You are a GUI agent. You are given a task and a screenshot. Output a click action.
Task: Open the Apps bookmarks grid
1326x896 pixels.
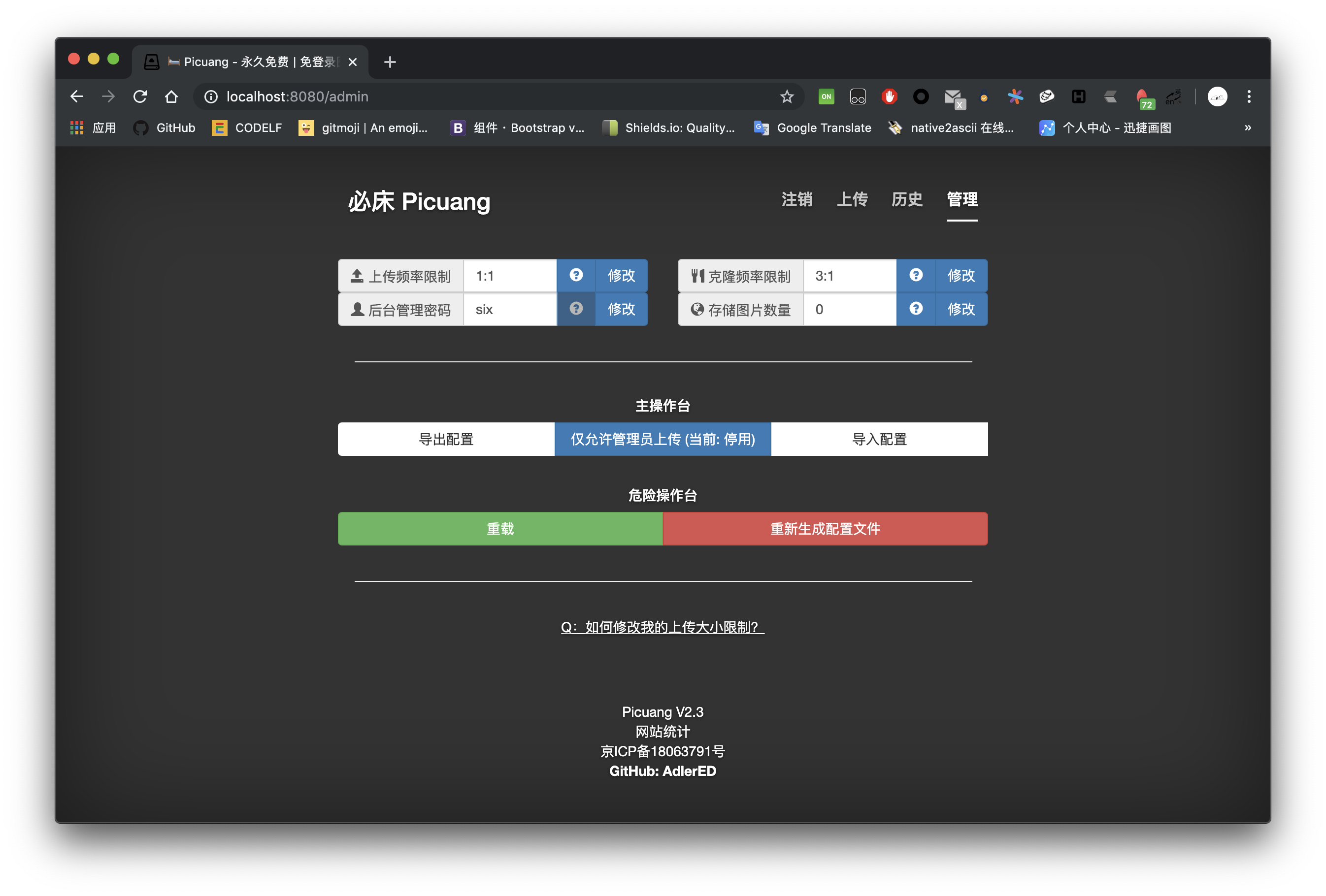point(93,128)
